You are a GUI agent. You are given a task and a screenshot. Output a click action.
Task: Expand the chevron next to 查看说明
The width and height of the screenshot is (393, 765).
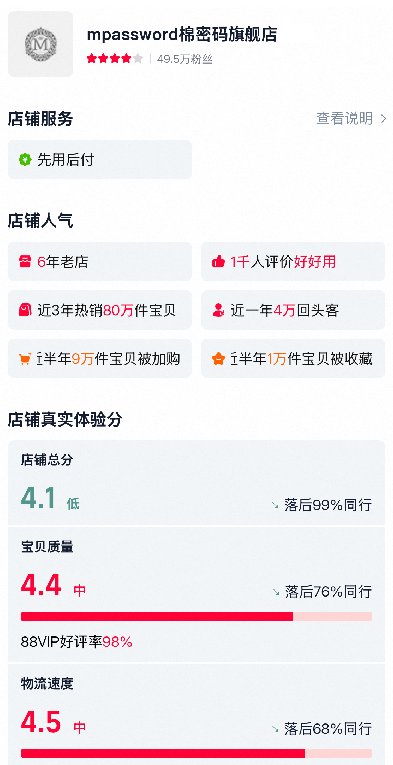coord(383,119)
